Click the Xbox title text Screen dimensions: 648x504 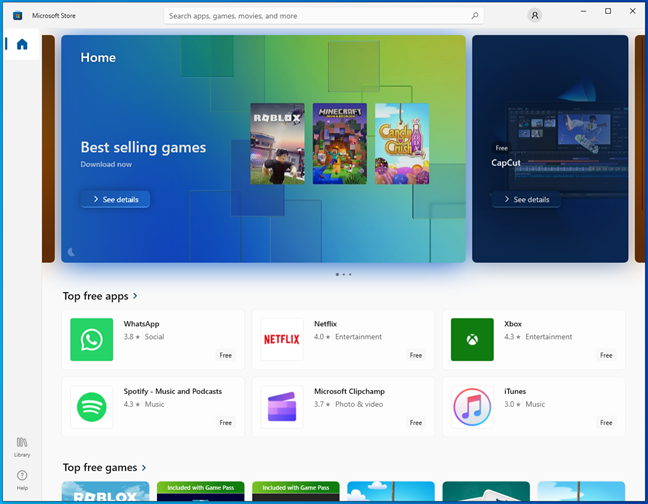(513, 324)
